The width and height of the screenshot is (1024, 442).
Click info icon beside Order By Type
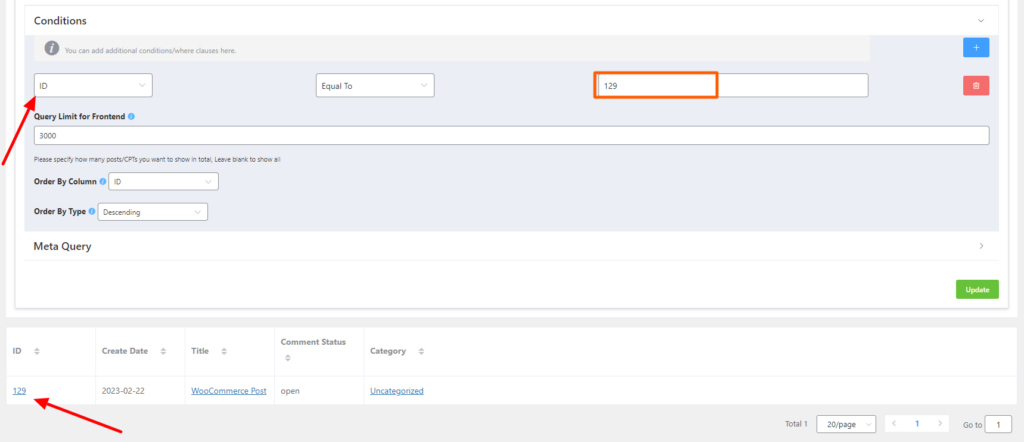tap(93, 212)
